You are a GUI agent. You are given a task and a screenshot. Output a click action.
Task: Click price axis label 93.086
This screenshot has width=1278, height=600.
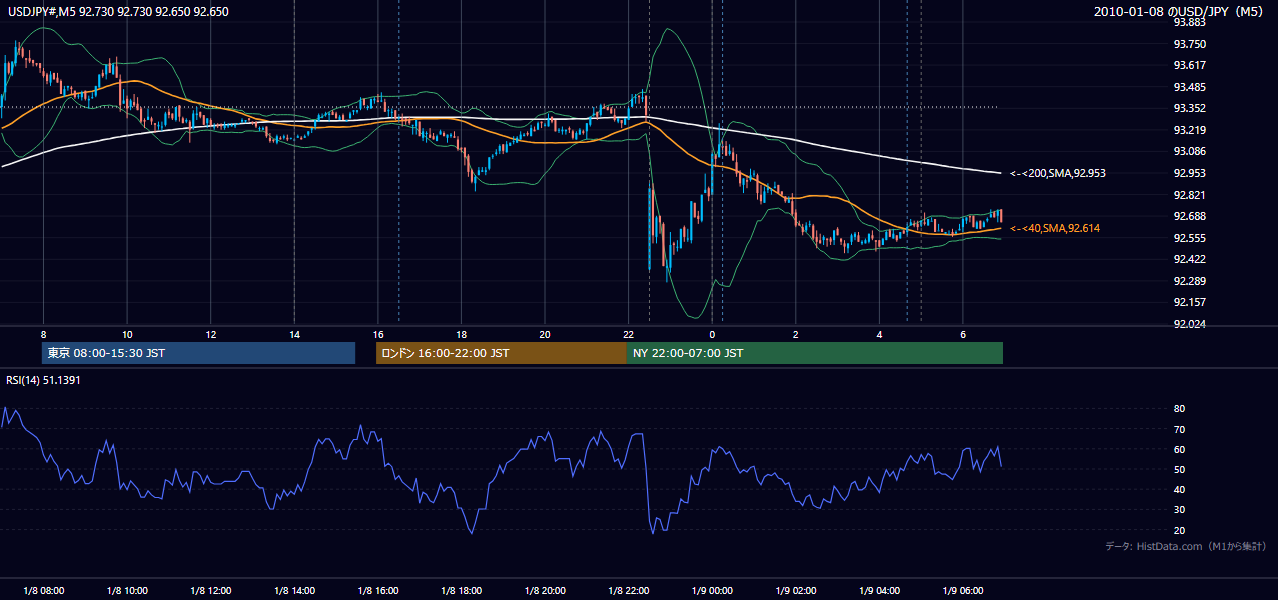pos(1188,151)
